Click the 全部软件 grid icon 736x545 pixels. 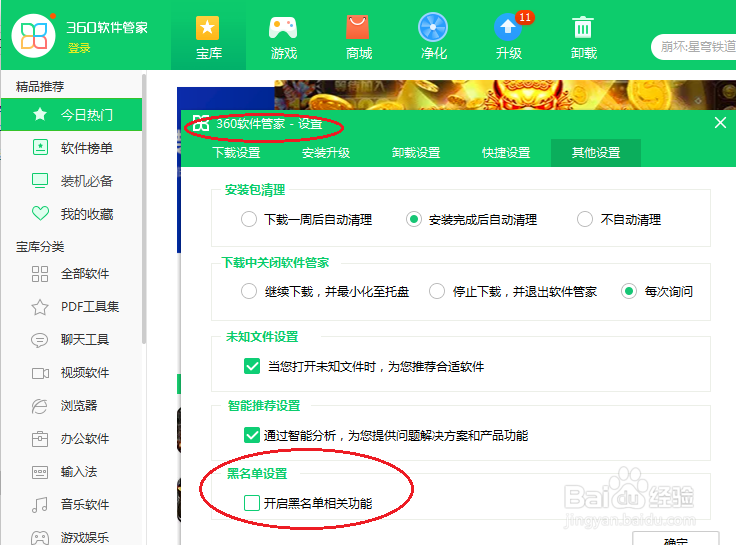40,274
